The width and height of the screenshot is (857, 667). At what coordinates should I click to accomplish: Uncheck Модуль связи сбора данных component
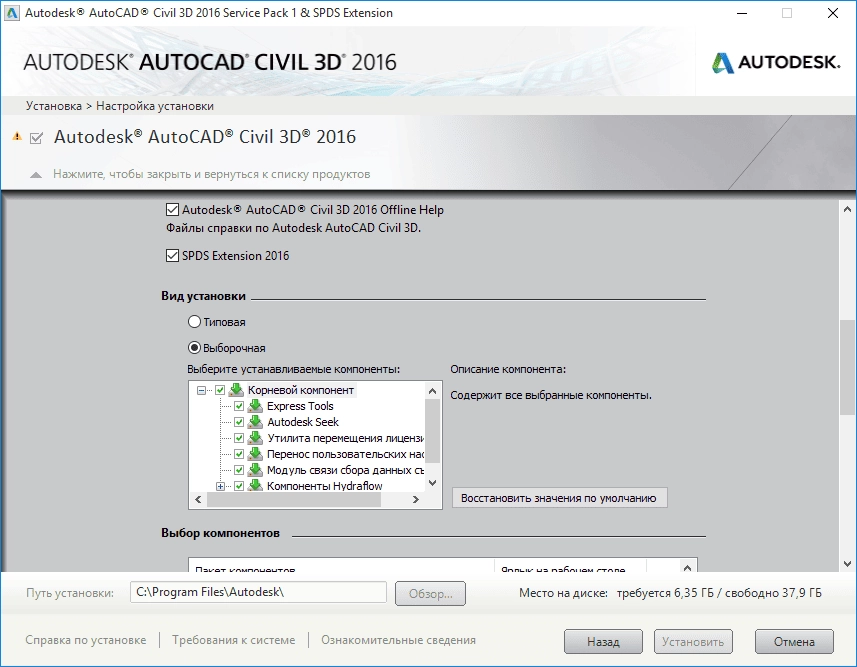click(x=239, y=470)
